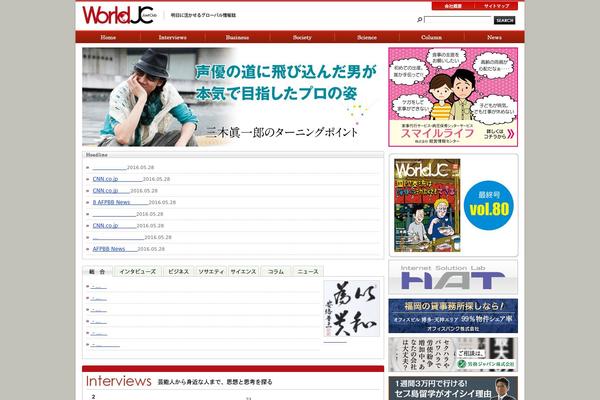Open the スマイルライフ pink advertisement banner
600x400 pixels.
[453, 97]
